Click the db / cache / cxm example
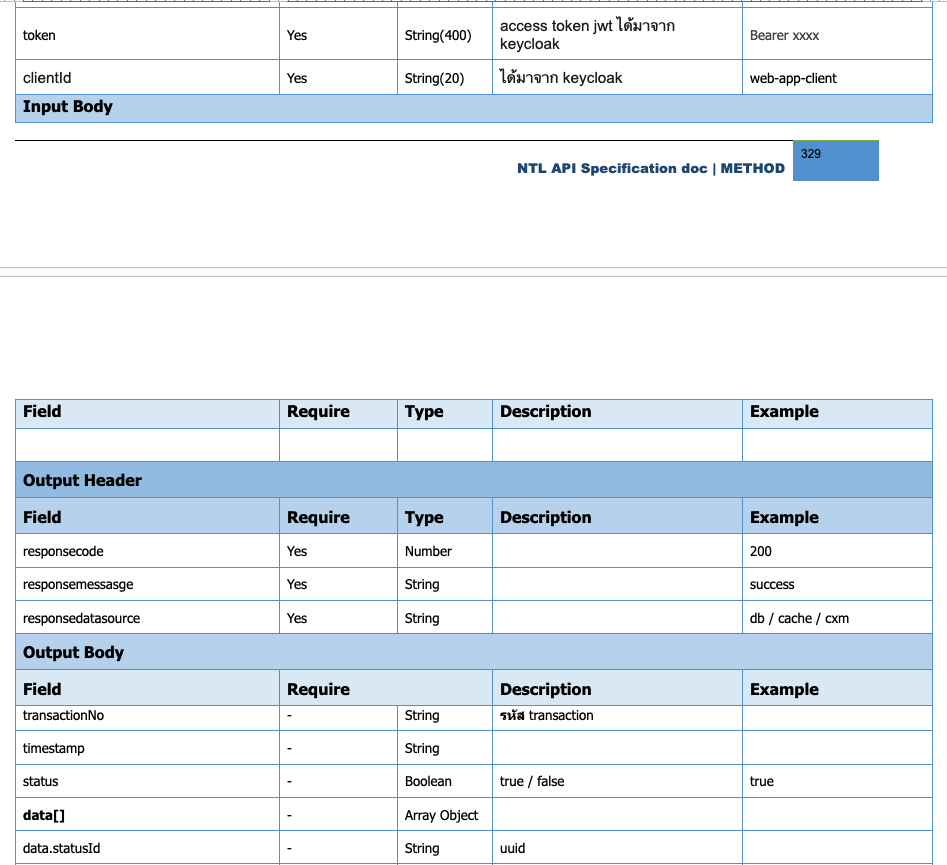This screenshot has height=865, width=947. [799, 618]
